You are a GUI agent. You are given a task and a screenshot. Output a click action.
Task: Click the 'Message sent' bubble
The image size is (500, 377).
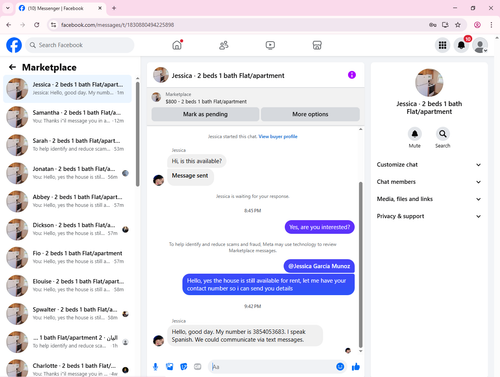point(190,176)
